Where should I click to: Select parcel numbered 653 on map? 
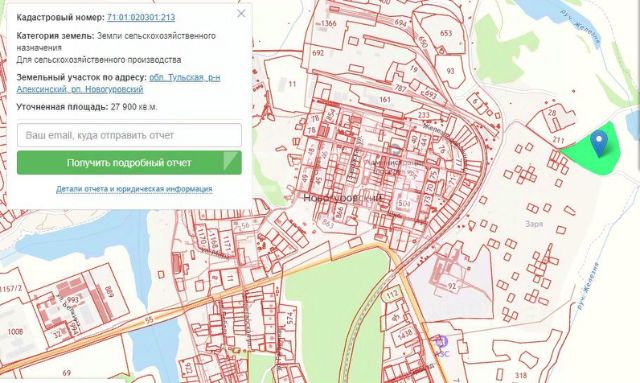(446, 33)
